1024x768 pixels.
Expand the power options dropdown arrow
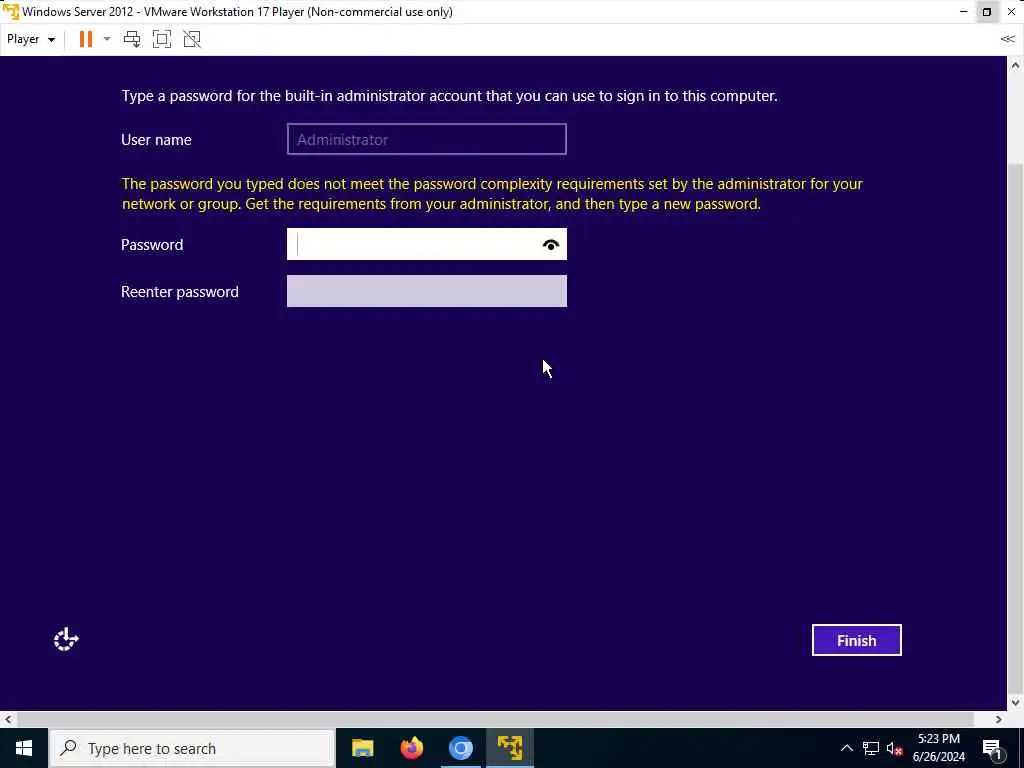tap(107, 39)
